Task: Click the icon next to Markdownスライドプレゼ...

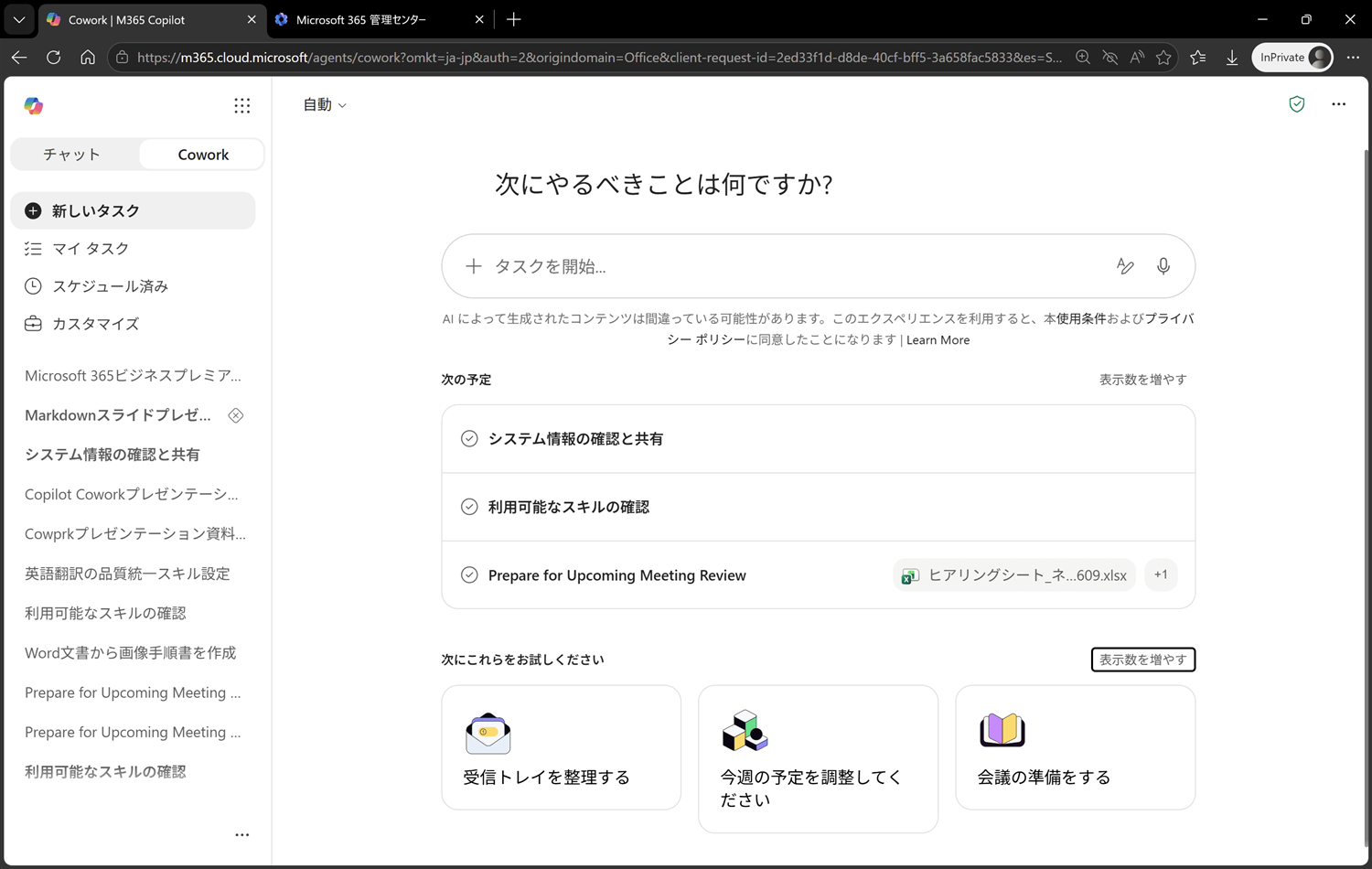Action: point(235,415)
